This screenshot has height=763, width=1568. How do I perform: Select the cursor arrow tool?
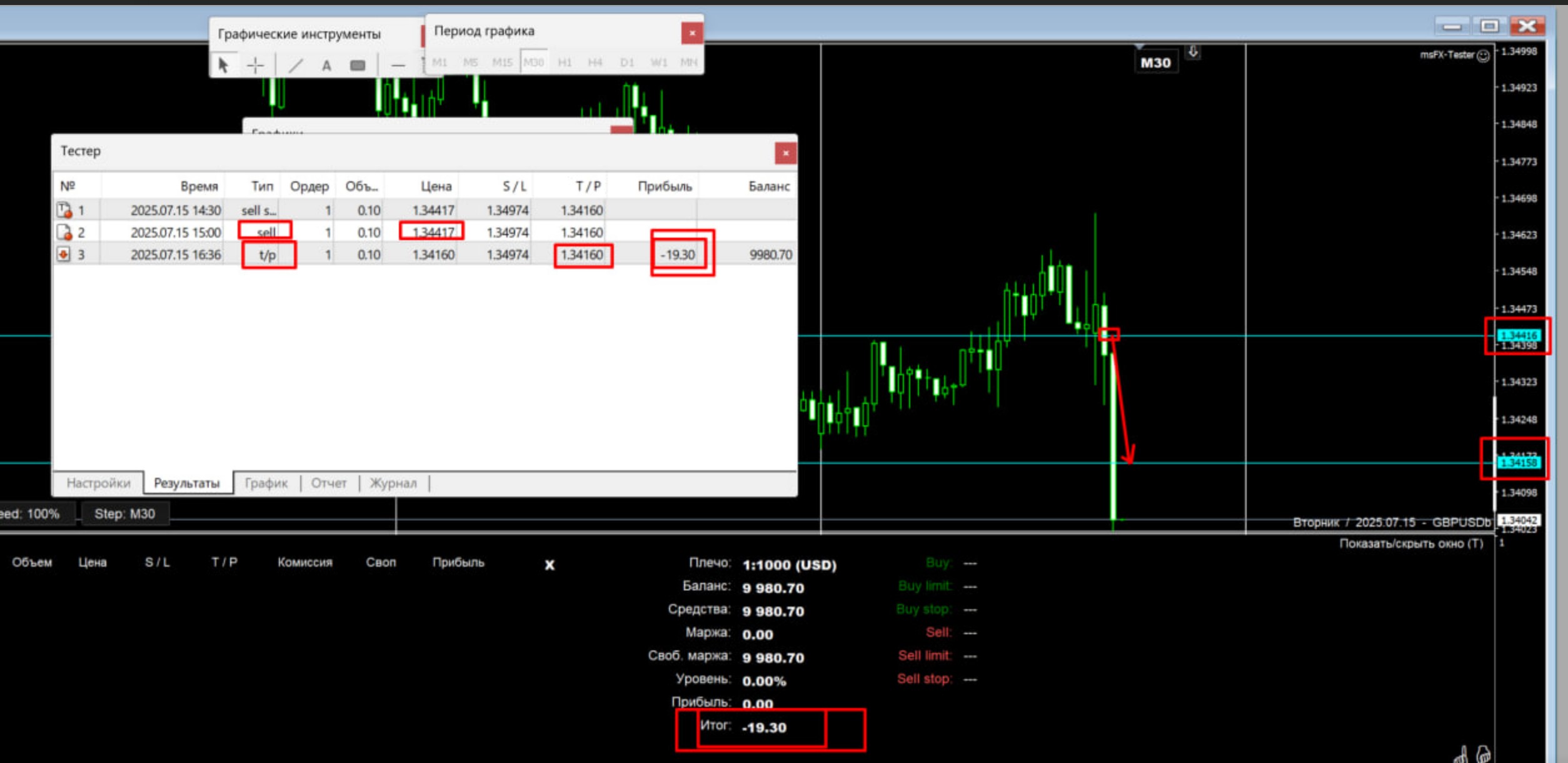(223, 65)
